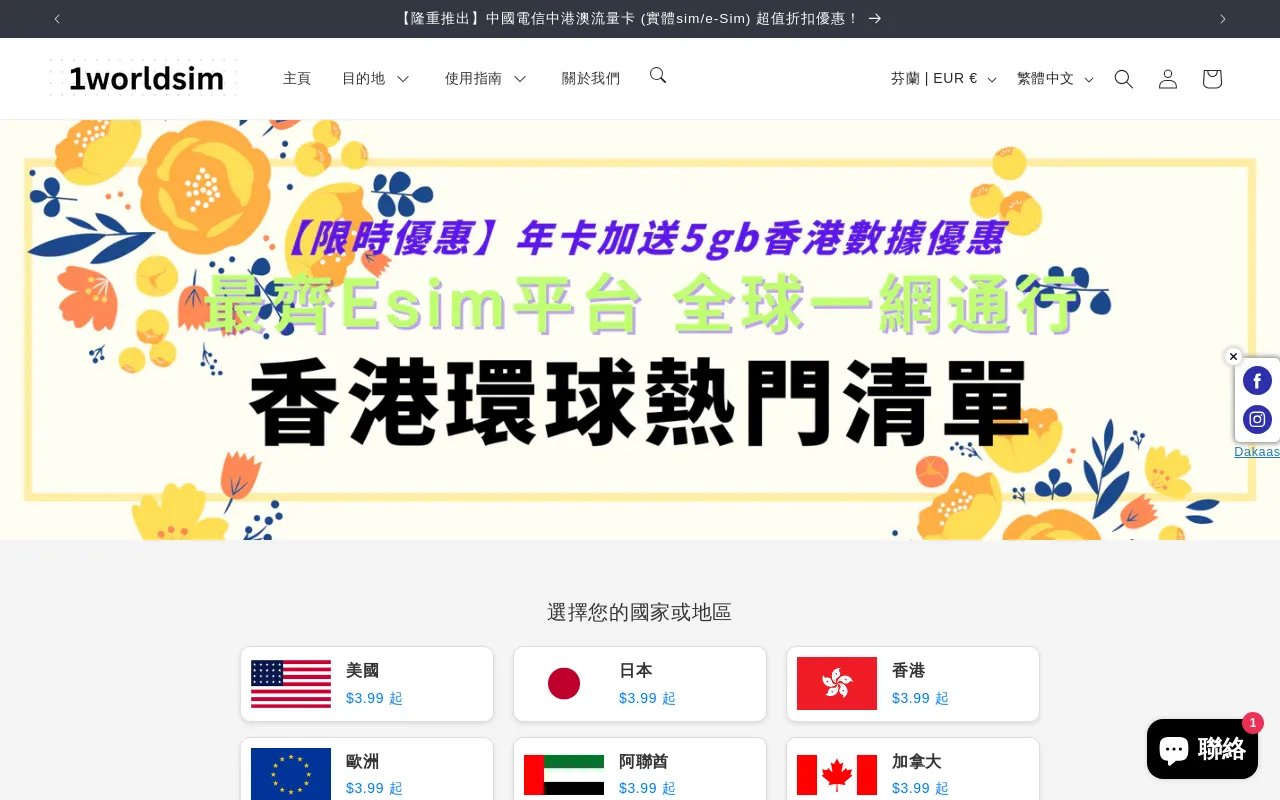This screenshot has width=1280, height=800.
Task: Open the 關於我們 page
Action: point(590,79)
